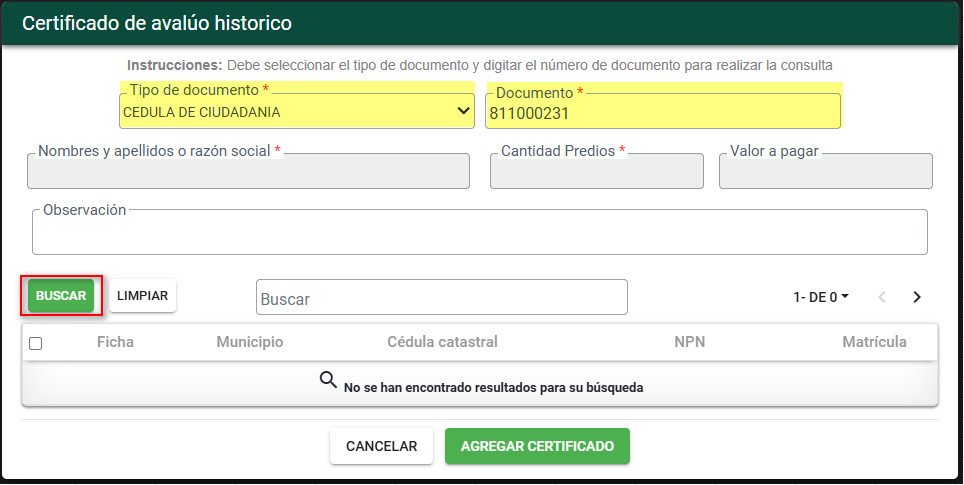This screenshot has width=964, height=485.
Task: Click the Cantidad Predios field
Action: point(596,170)
